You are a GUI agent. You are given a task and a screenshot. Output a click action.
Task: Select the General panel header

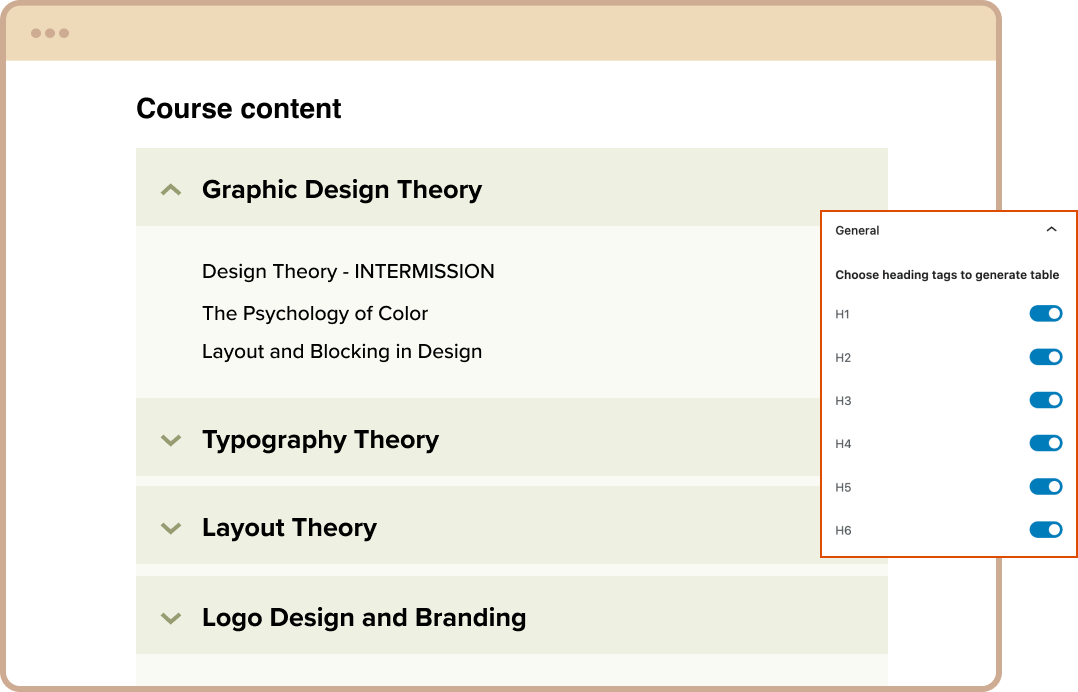coord(857,229)
